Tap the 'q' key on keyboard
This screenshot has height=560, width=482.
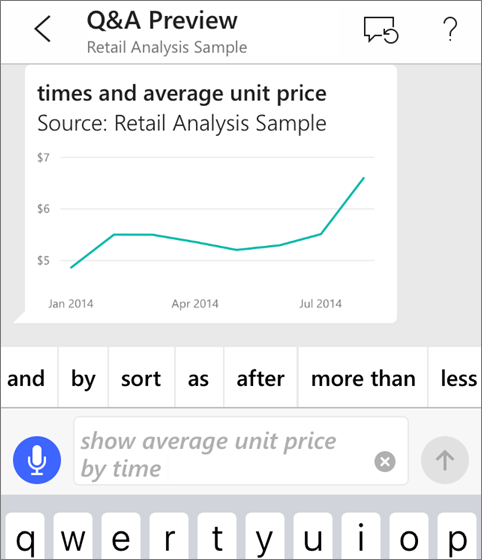25,537
